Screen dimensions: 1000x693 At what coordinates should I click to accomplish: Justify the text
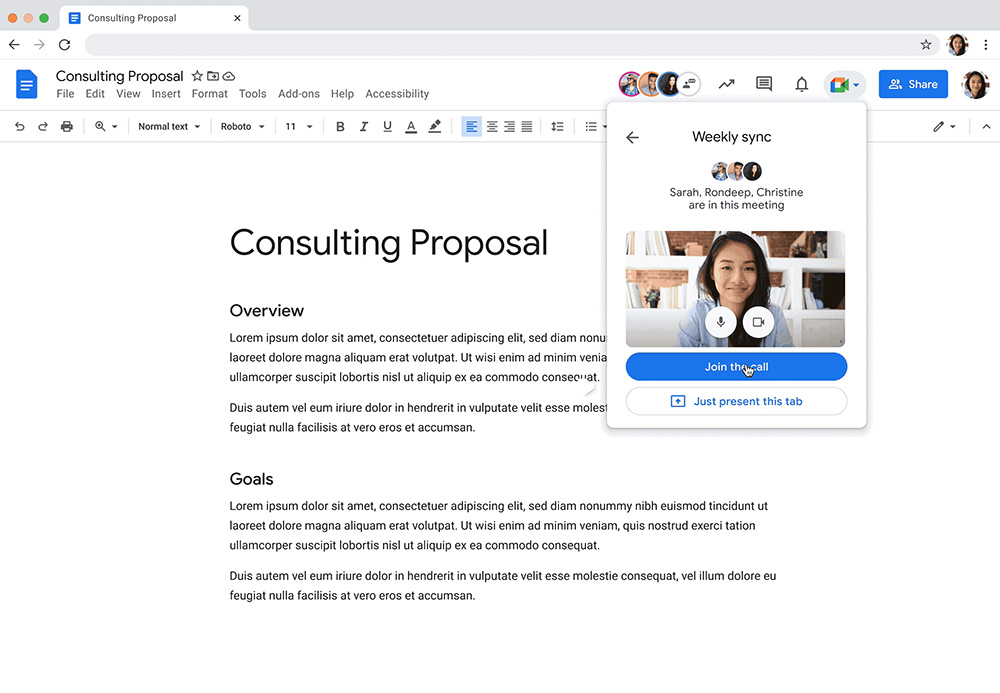coord(527,126)
